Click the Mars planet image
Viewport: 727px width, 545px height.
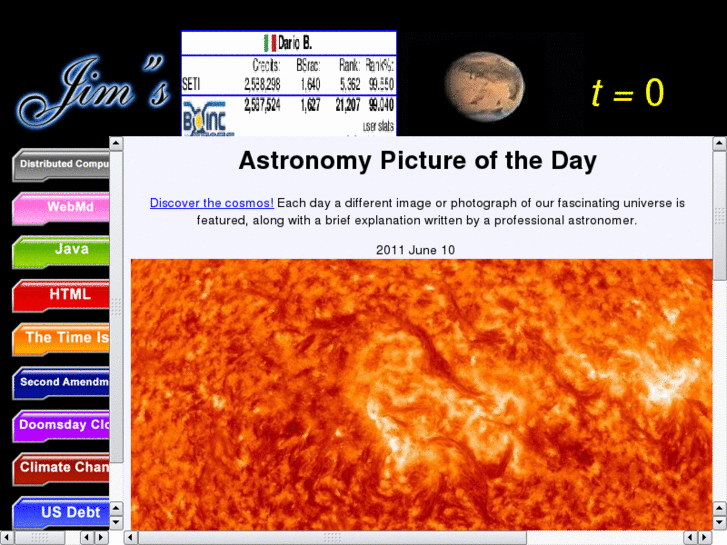tap(484, 84)
